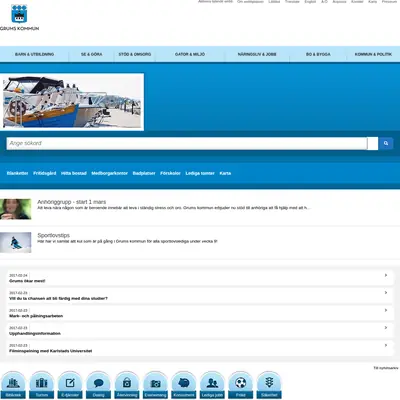Click the boats banner image
400x400 pixels.
[x=72, y=102]
